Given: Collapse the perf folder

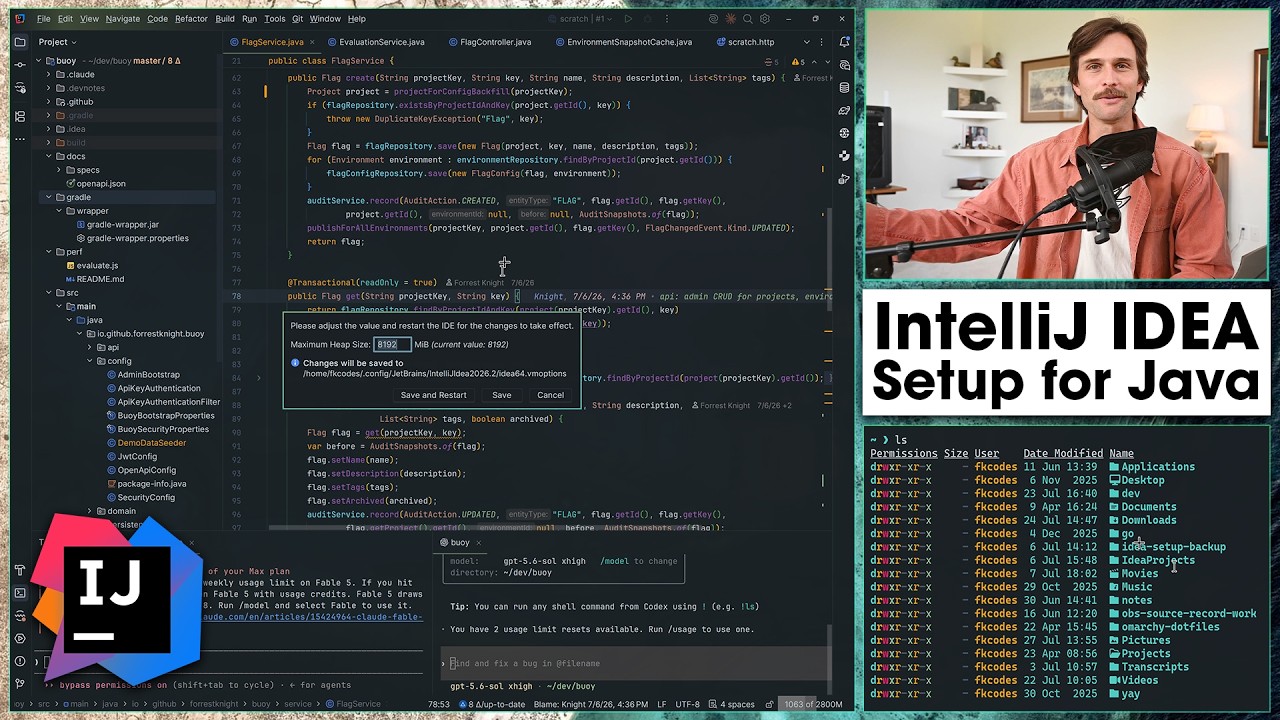Looking at the screenshot, I should coord(48,252).
